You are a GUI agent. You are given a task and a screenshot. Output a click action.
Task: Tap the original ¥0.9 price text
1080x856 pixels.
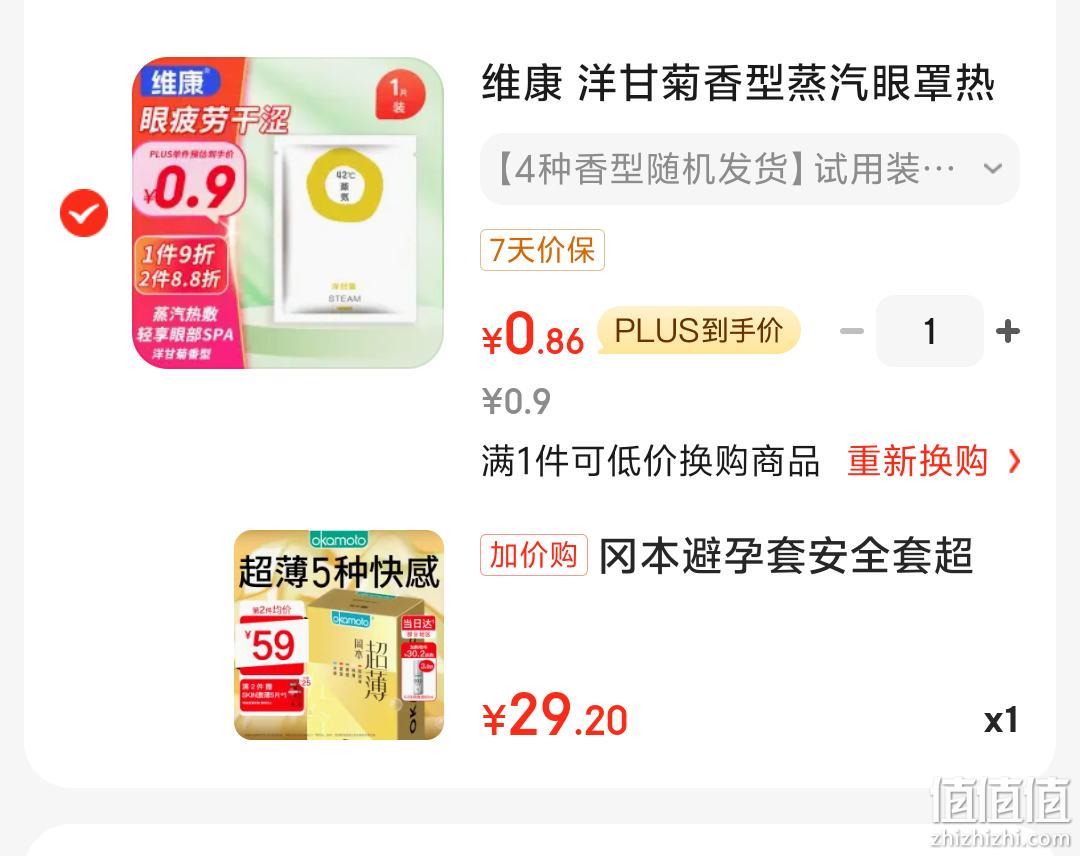point(516,401)
